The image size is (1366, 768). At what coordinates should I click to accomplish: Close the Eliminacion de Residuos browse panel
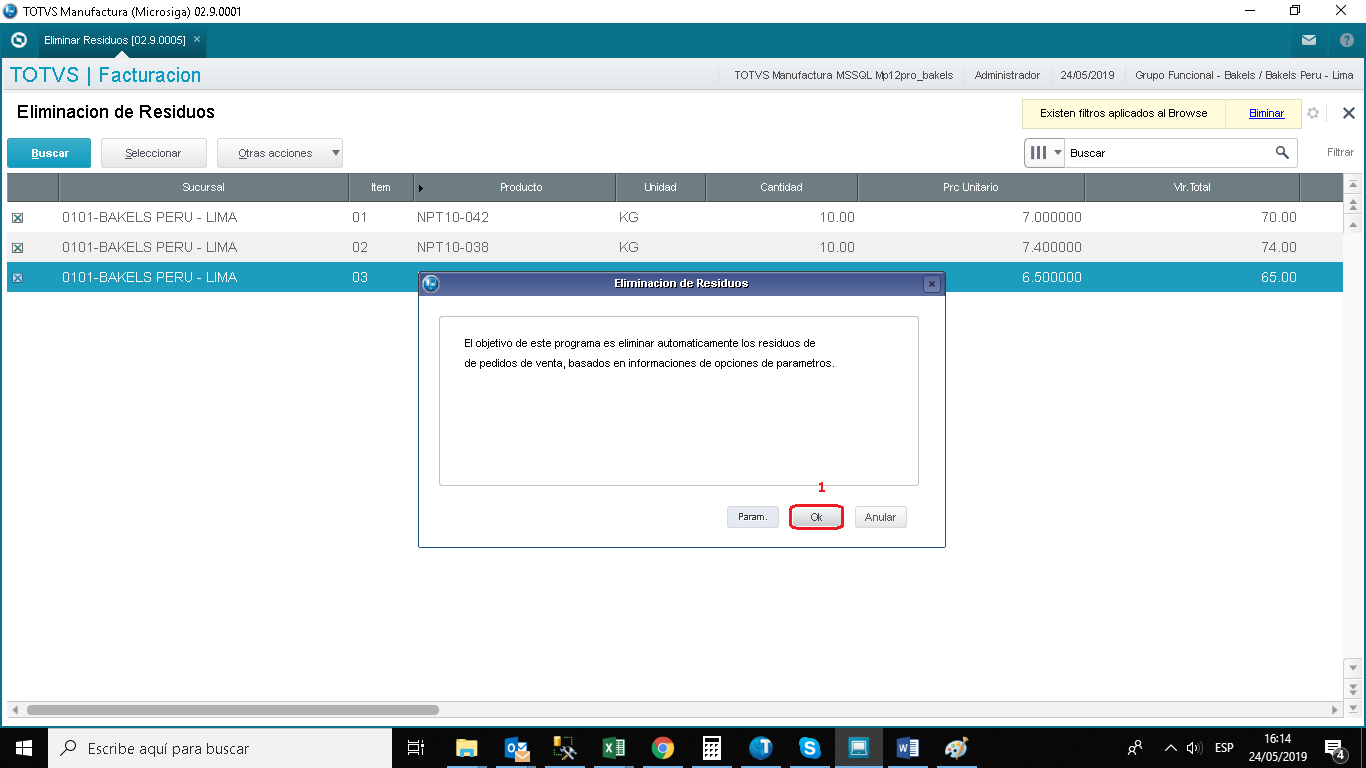pyautogui.click(x=1348, y=113)
